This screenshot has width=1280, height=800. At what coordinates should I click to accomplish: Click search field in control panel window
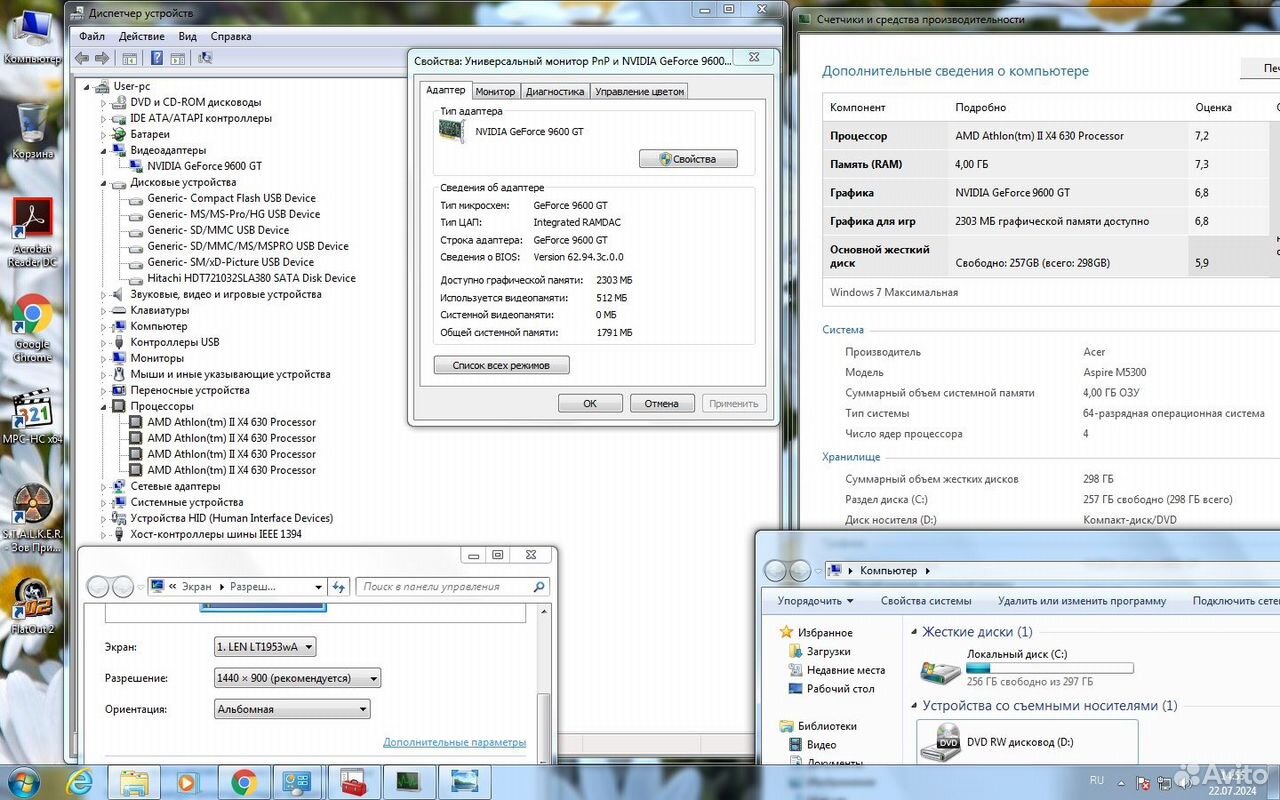point(453,587)
